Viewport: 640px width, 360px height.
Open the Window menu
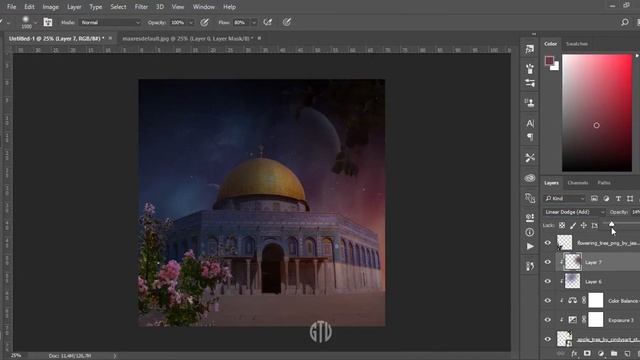coord(204,7)
